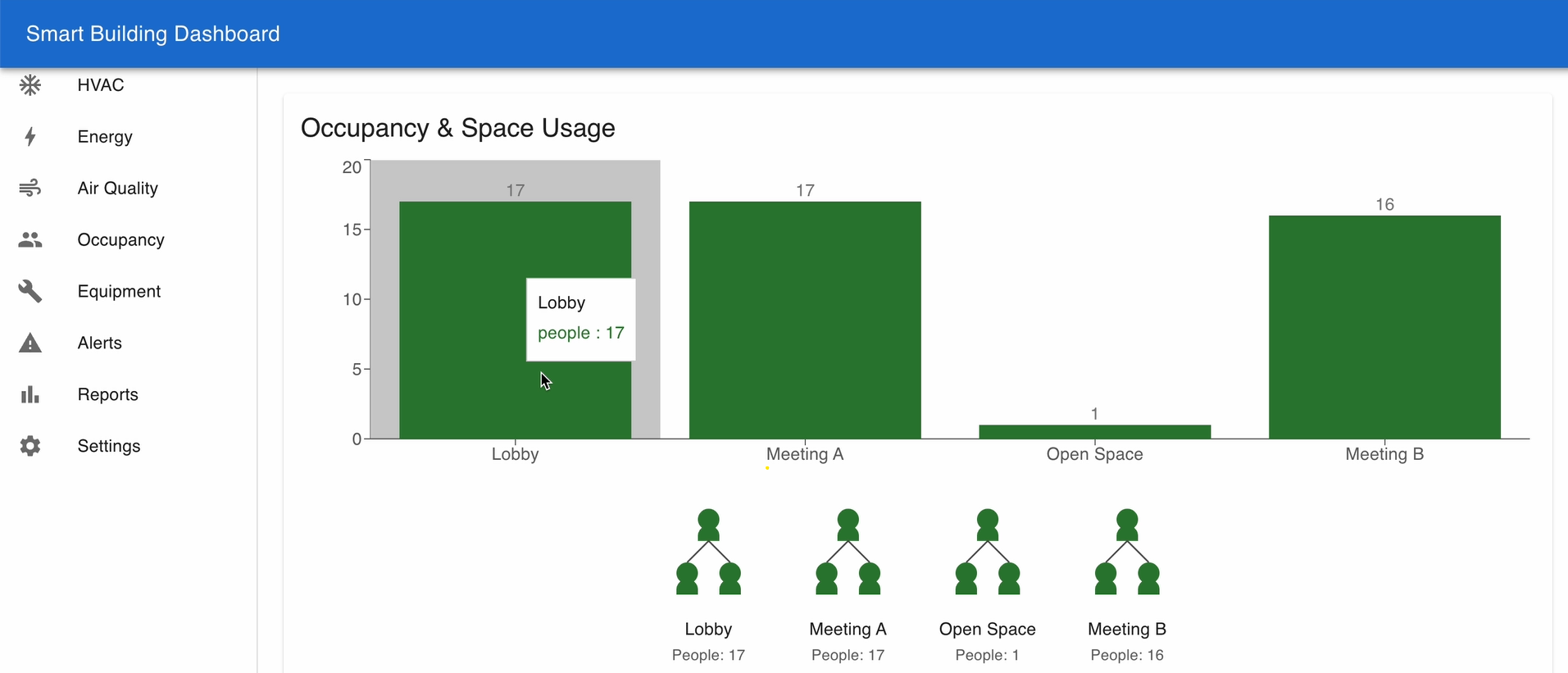Image resolution: width=1568 pixels, height=673 pixels.
Task: Click the value label 1 above Open Space bar
Action: (x=1095, y=414)
